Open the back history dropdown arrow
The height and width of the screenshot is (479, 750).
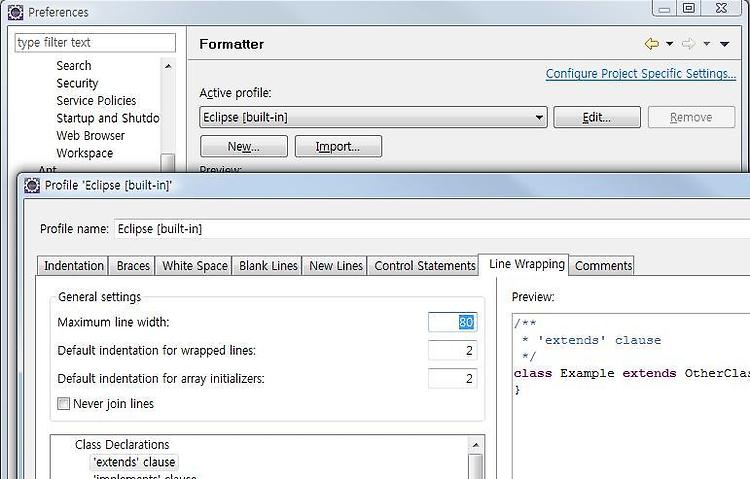pyautogui.click(x=670, y=44)
